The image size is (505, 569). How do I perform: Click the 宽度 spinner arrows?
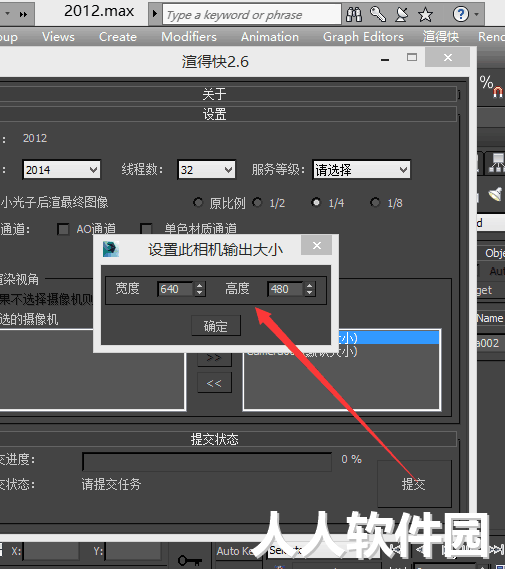[x=200, y=289]
